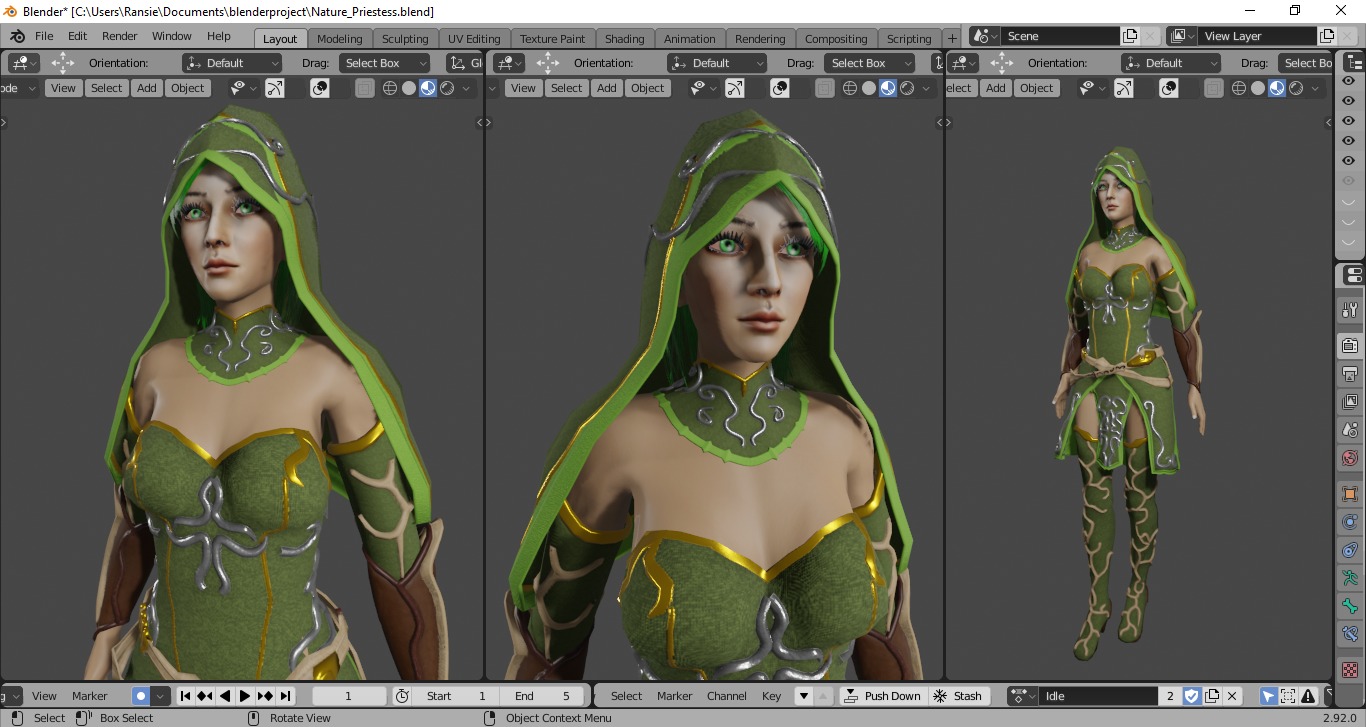Start animation playback with play button
This screenshot has width=1366, height=727.
tap(245, 696)
